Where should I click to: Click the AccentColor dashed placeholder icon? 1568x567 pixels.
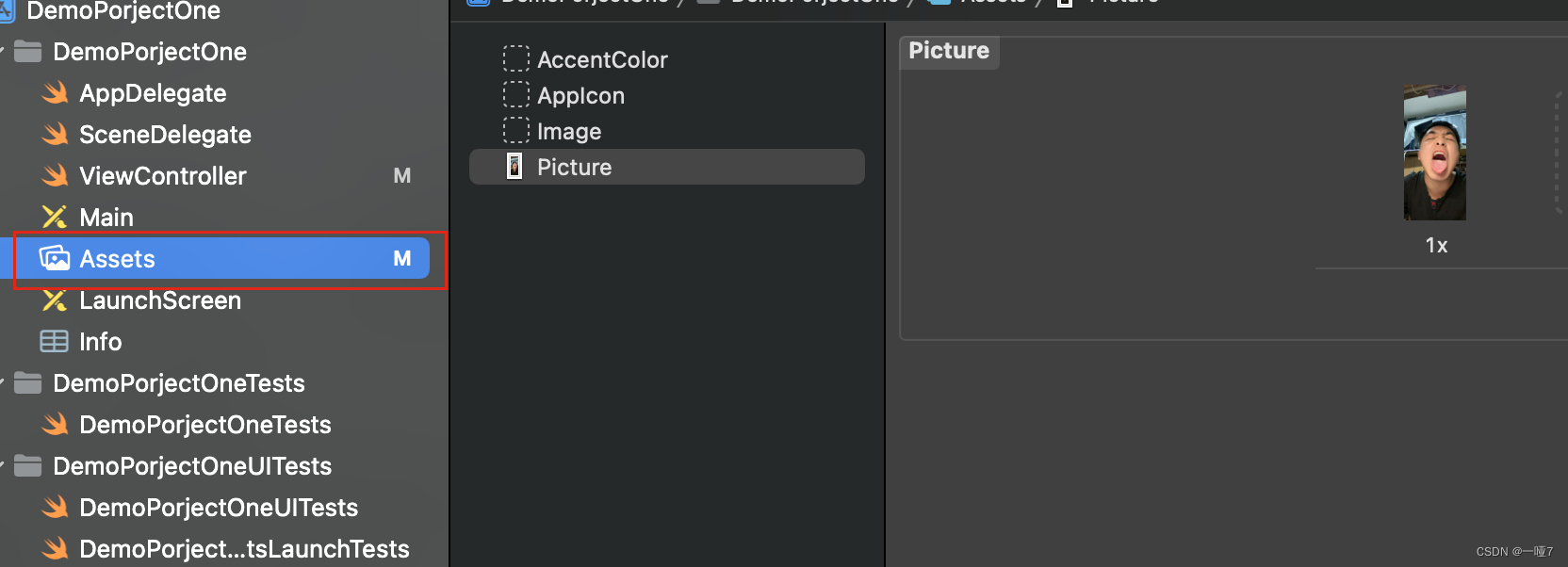(x=516, y=59)
